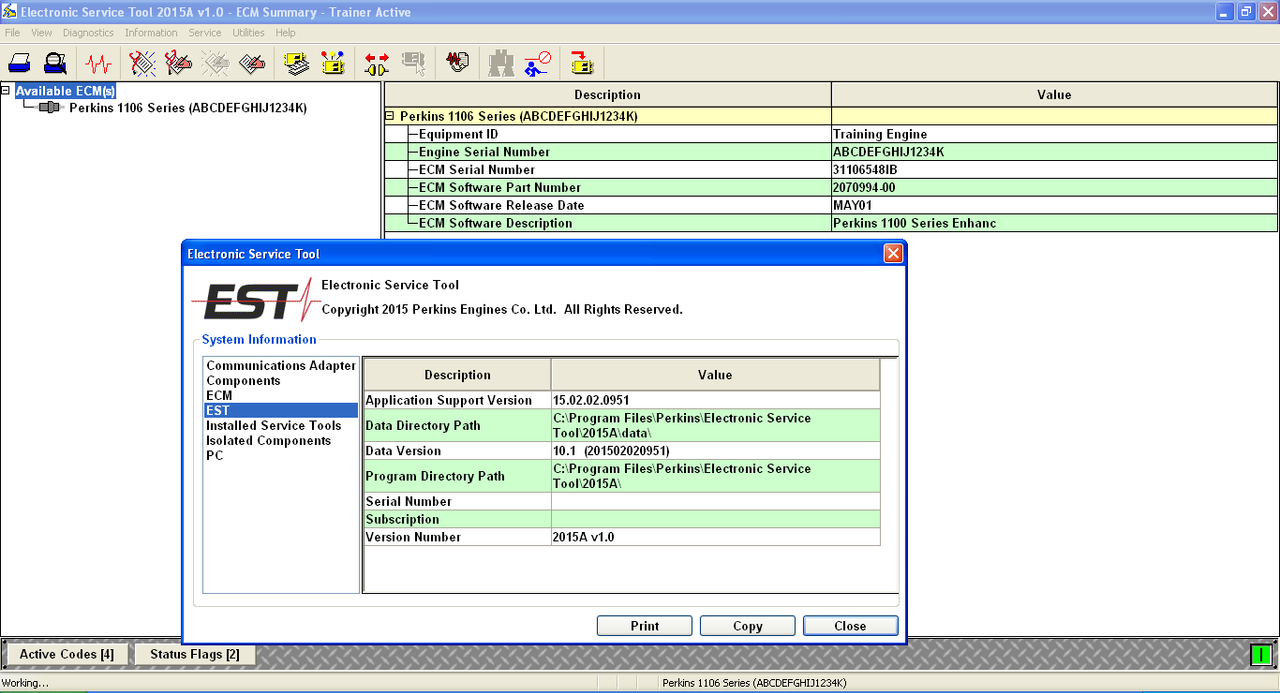The width and height of the screenshot is (1280, 693).
Task: Click the green communication status indicator
Action: (x=1261, y=655)
